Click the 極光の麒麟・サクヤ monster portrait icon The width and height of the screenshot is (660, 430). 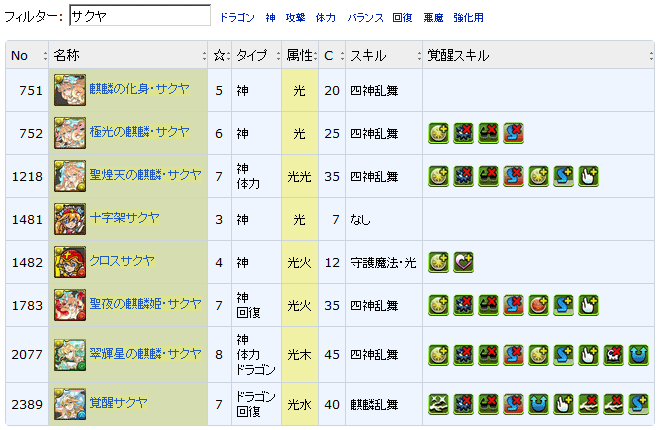(70, 132)
